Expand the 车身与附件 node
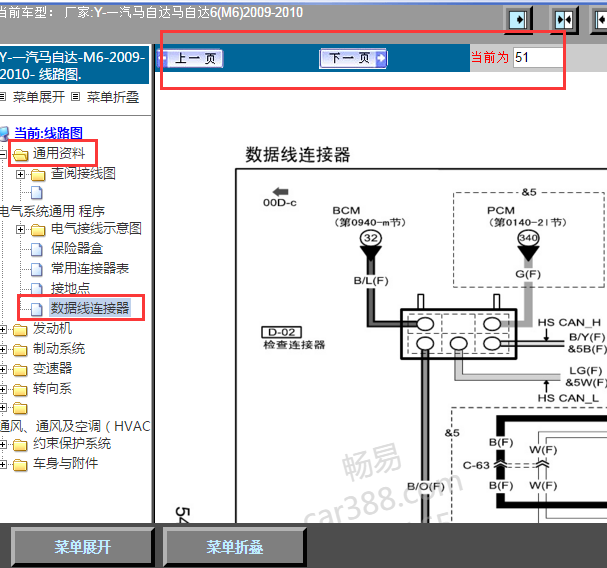 [3, 465]
